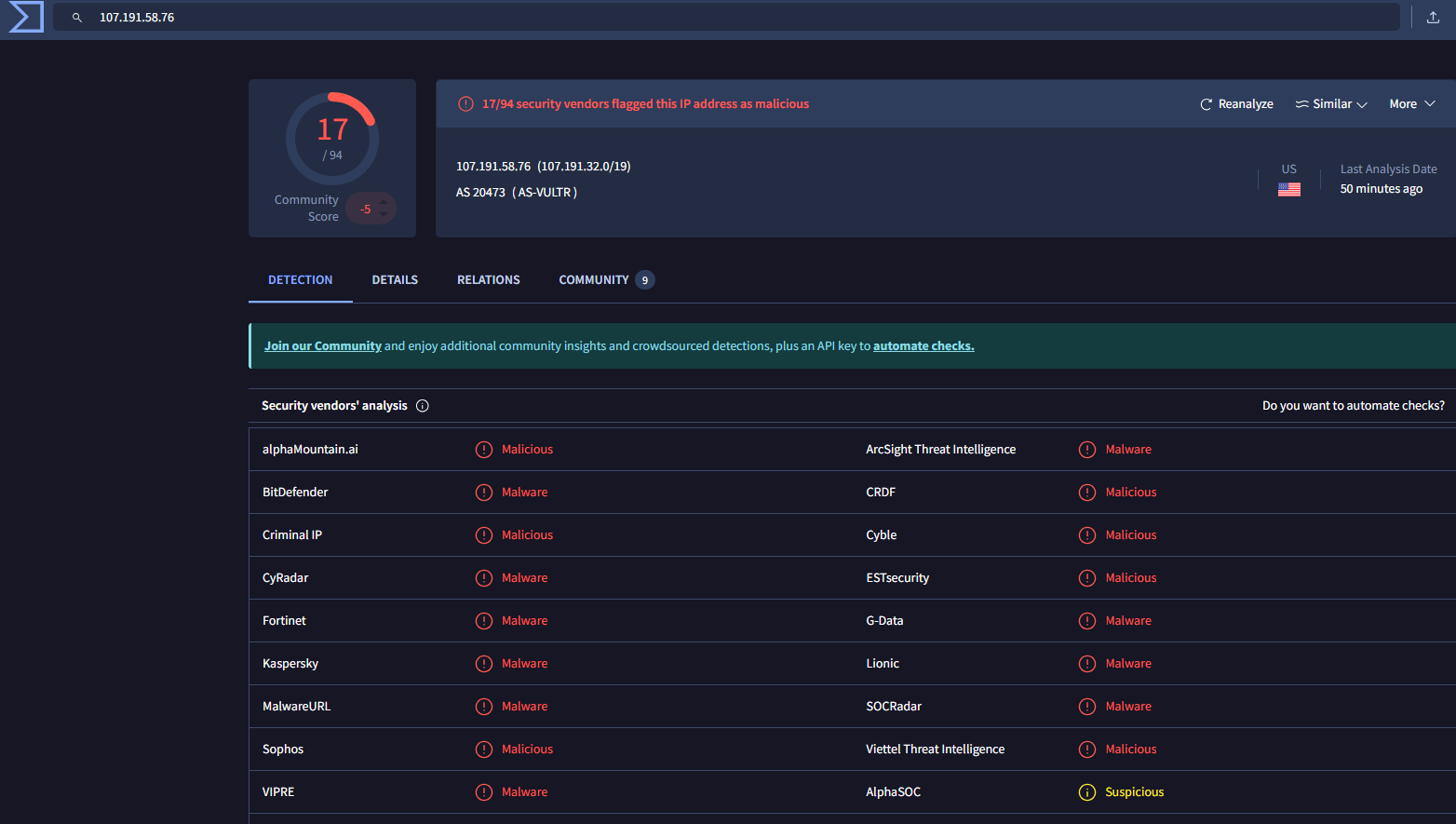
Task: Click the alert icon in CRDF row
Action: pyautogui.click(x=1087, y=493)
